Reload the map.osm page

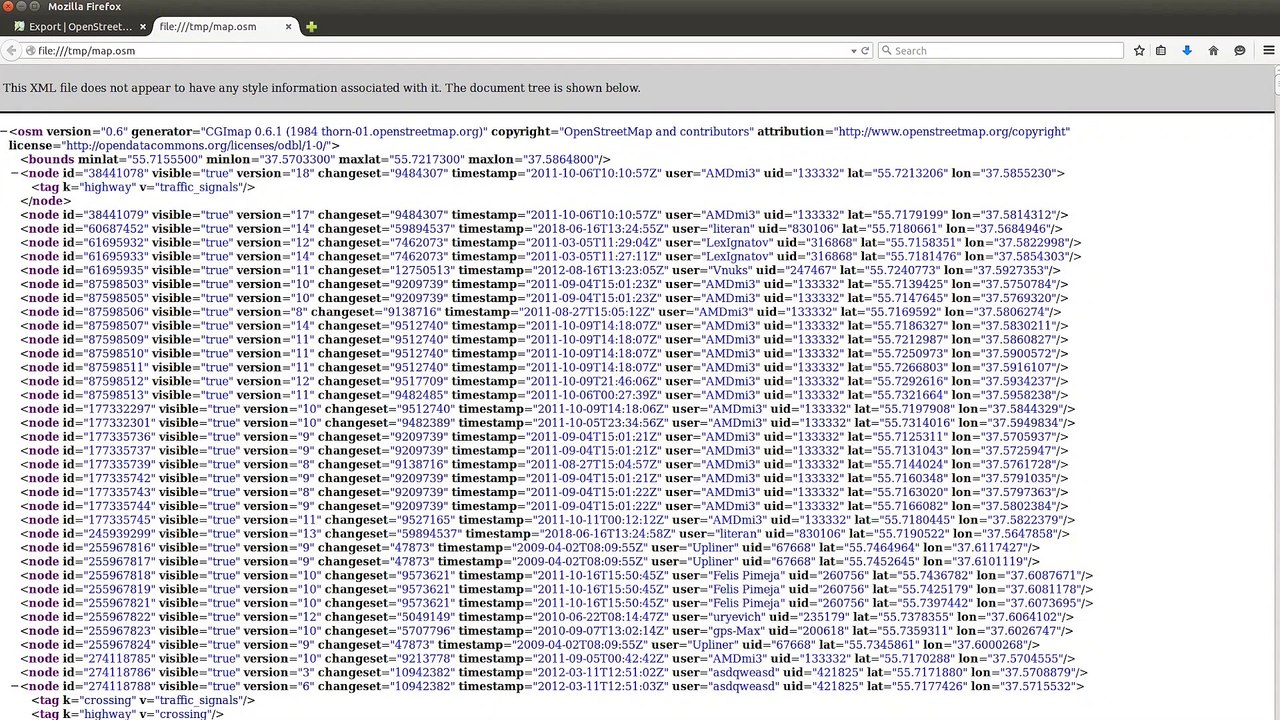865,51
